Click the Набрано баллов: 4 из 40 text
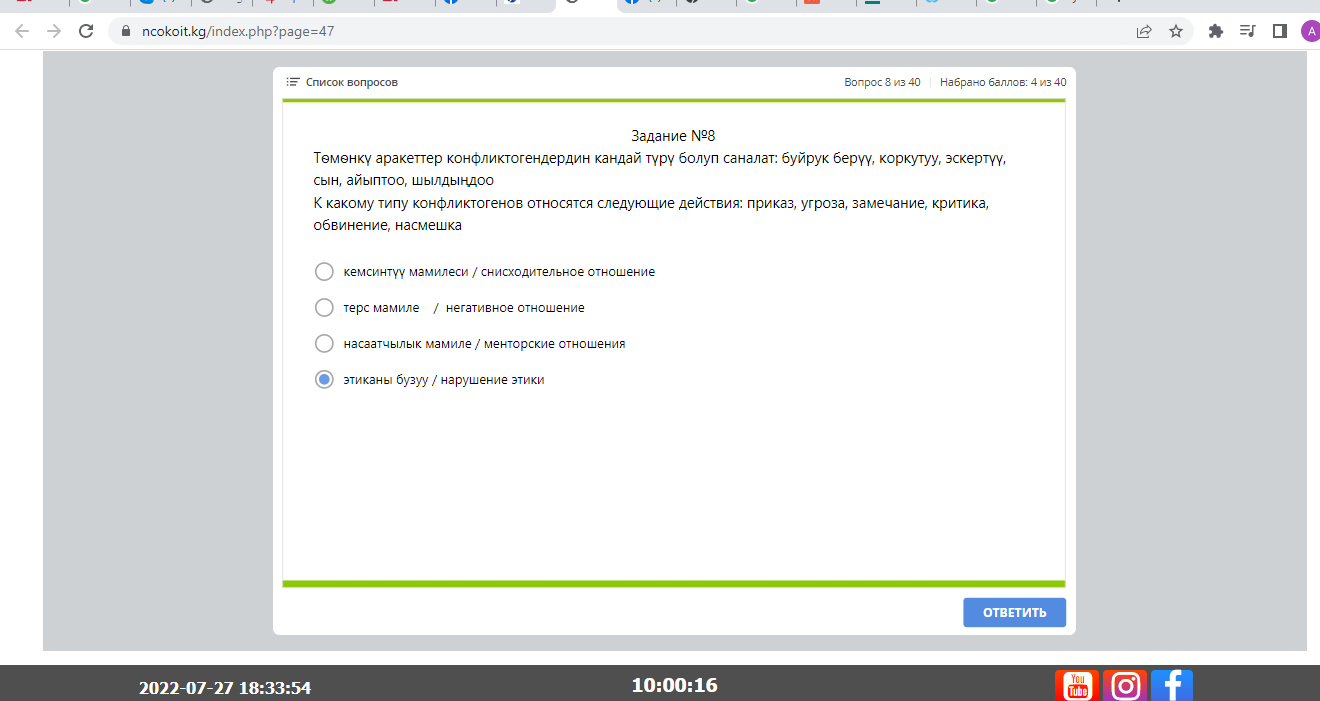1320x701 pixels. (x=1003, y=82)
